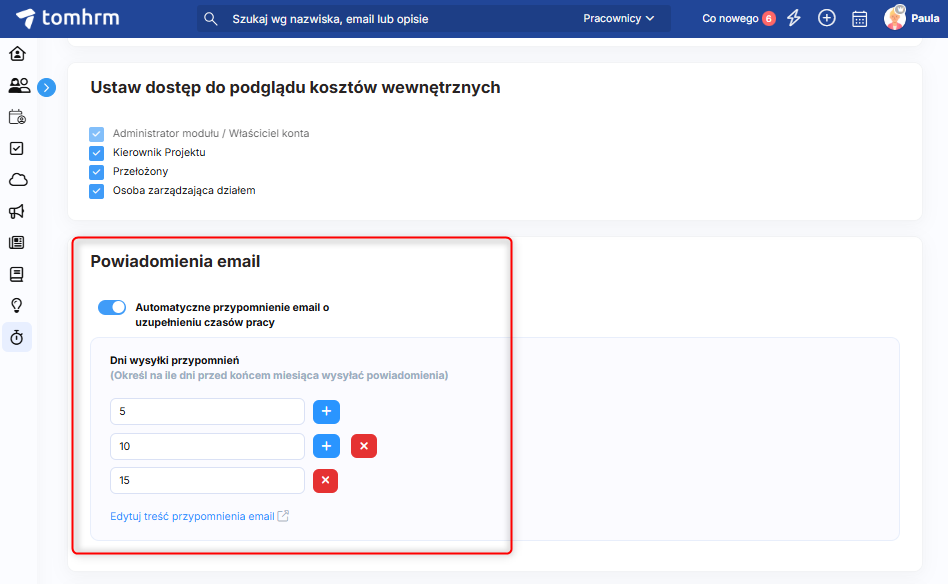Uncheck the Przełożony checkbox

click(x=97, y=172)
